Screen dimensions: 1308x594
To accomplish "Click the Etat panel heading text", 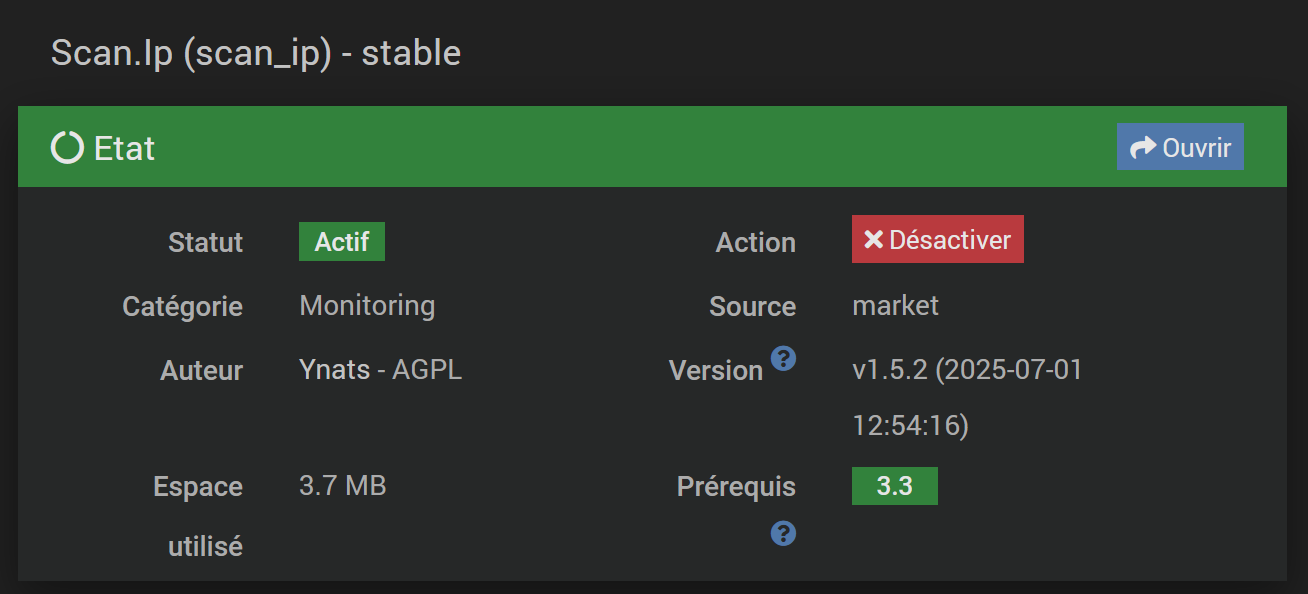I will tap(124, 148).
